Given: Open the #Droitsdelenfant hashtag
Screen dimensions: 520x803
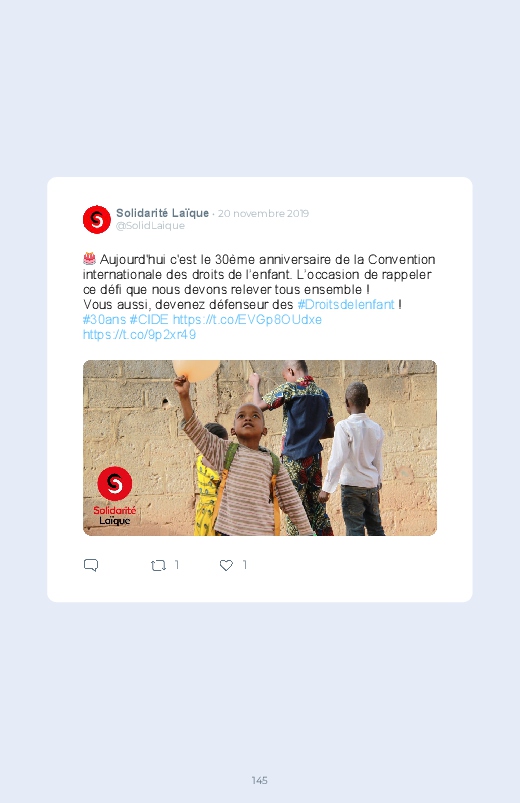Looking at the screenshot, I should (346, 304).
